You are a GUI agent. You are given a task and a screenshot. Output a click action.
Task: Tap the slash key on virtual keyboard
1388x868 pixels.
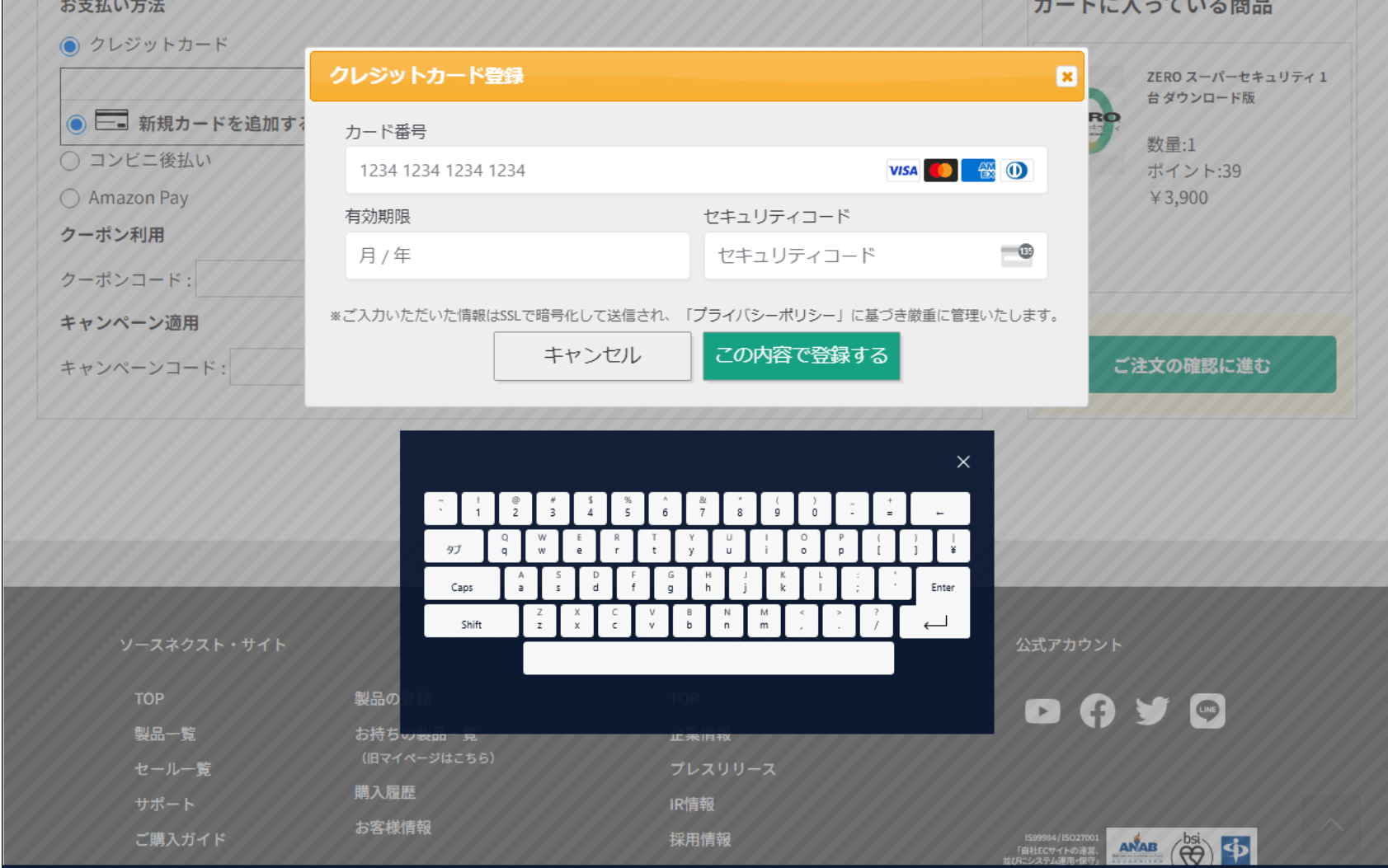(x=877, y=622)
